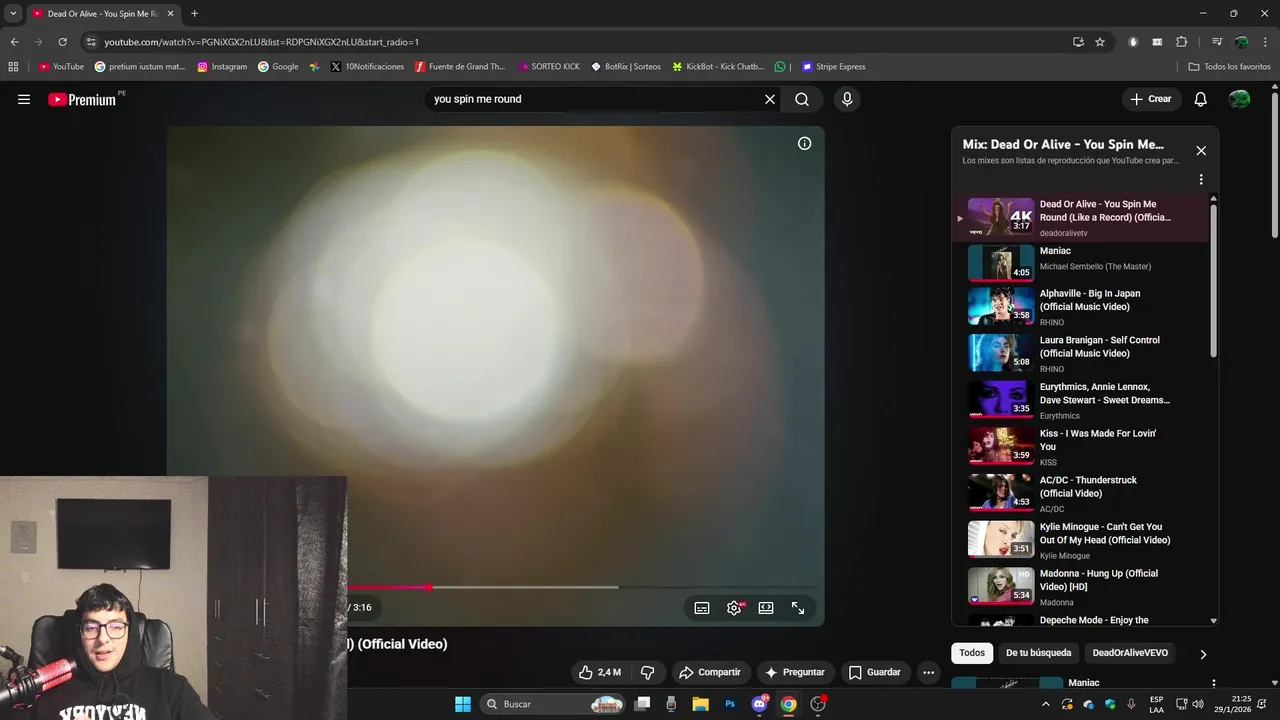The height and width of the screenshot is (720, 1280).
Task: Run the search with the magnifier button
Action: [802, 99]
